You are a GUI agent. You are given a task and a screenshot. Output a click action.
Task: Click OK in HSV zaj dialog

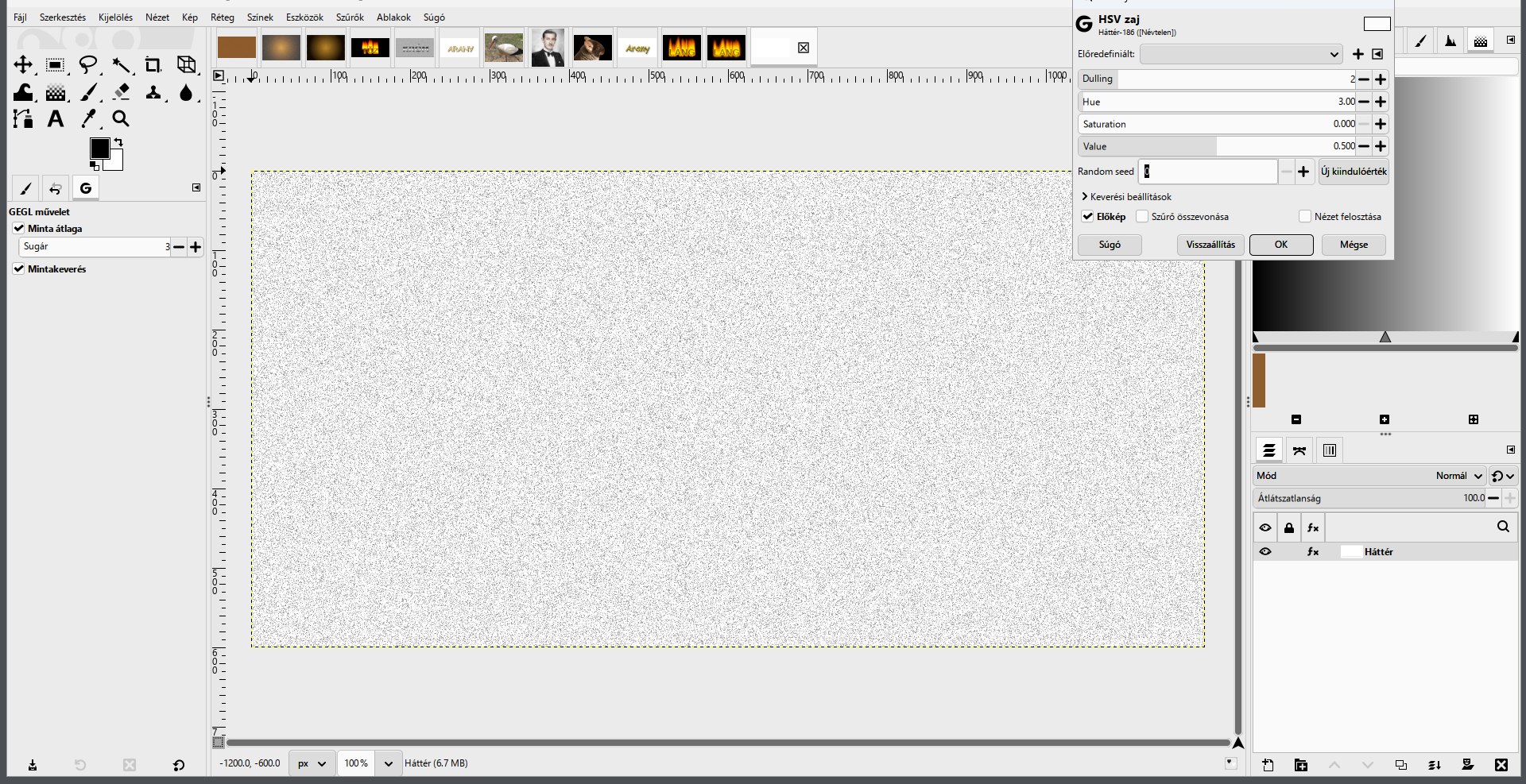tap(1281, 245)
